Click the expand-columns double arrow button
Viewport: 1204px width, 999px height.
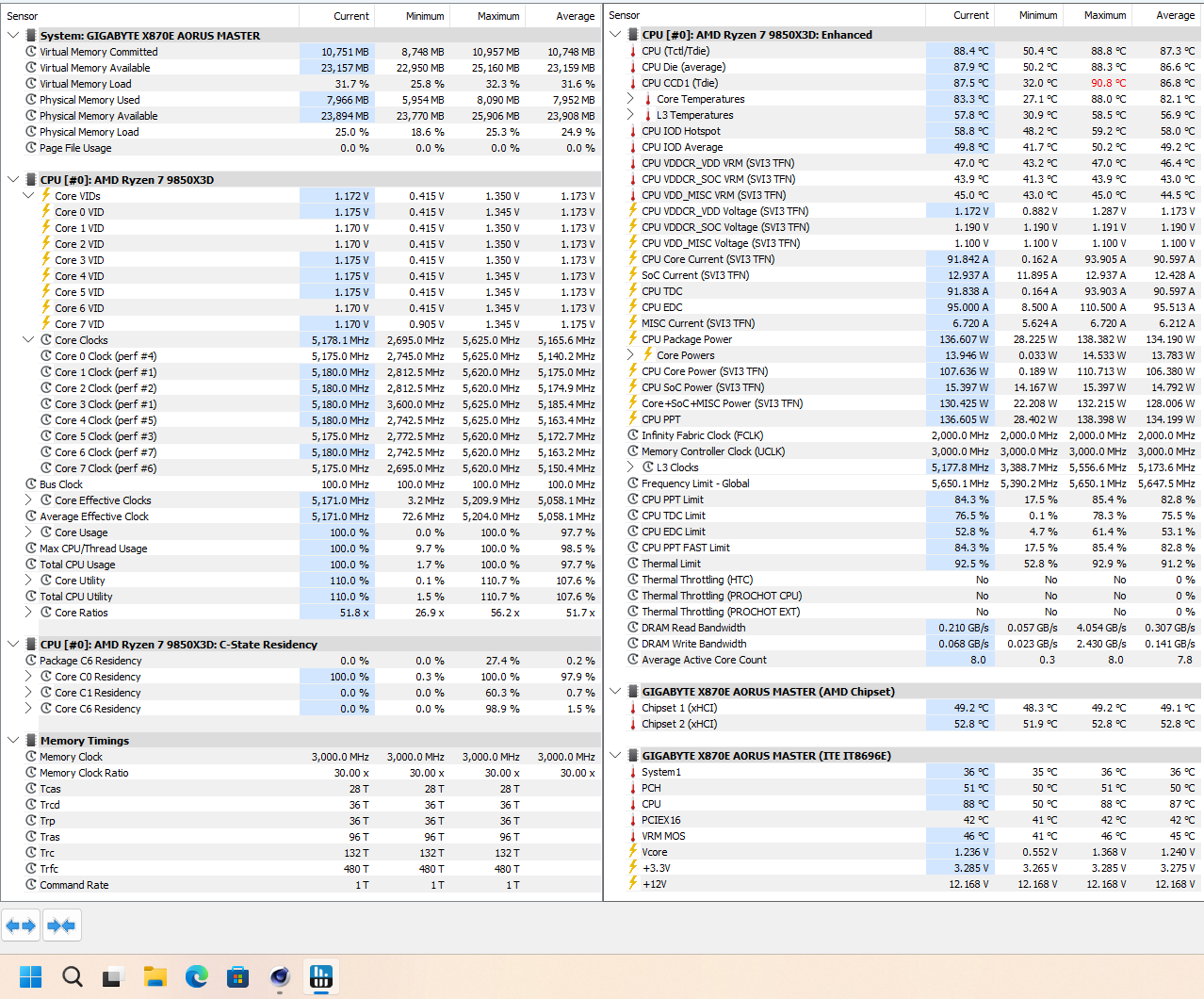click(21, 925)
